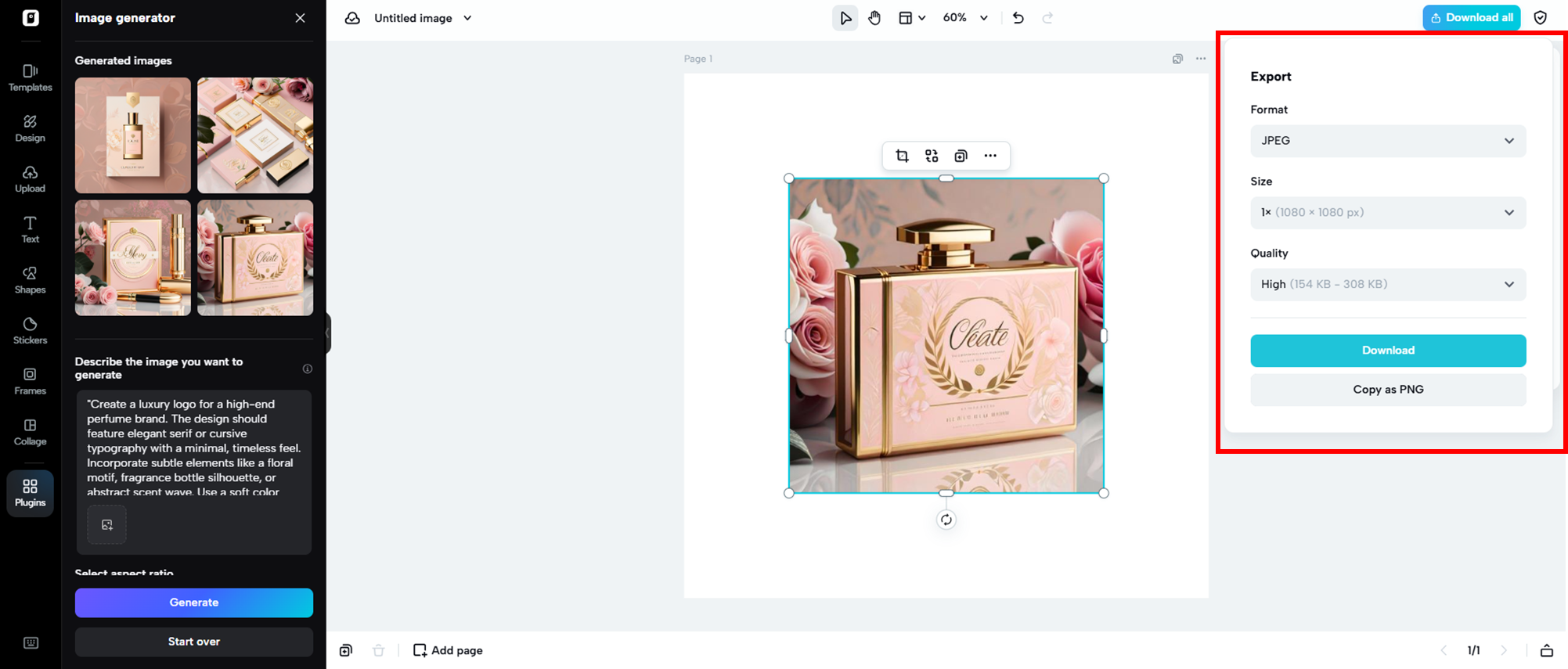Image resolution: width=1568 pixels, height=669 pixels.
Task: Click the duplicate icon in image toolbar
Action: coord(961,156)
